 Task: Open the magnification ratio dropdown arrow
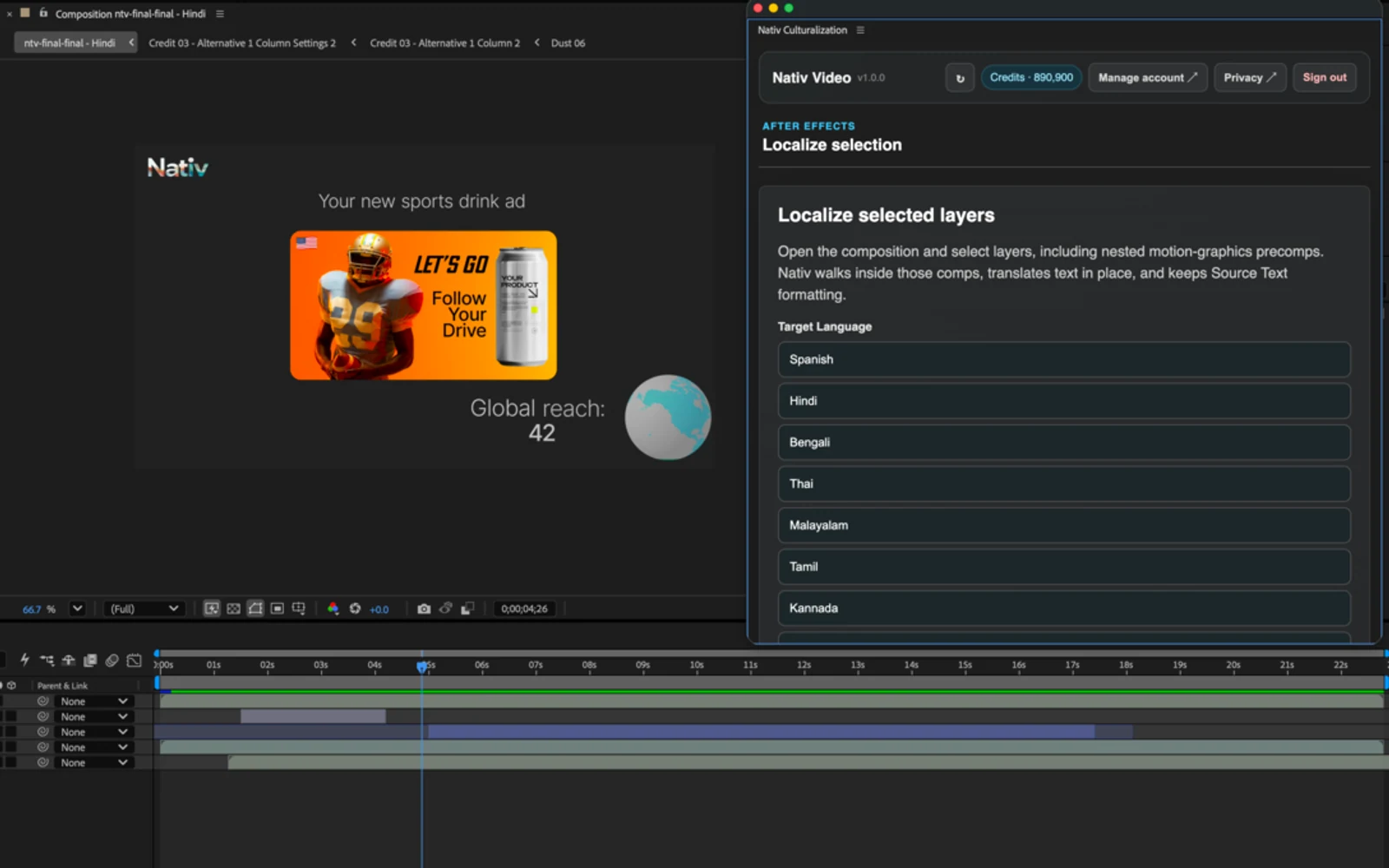tap(77, 608)
